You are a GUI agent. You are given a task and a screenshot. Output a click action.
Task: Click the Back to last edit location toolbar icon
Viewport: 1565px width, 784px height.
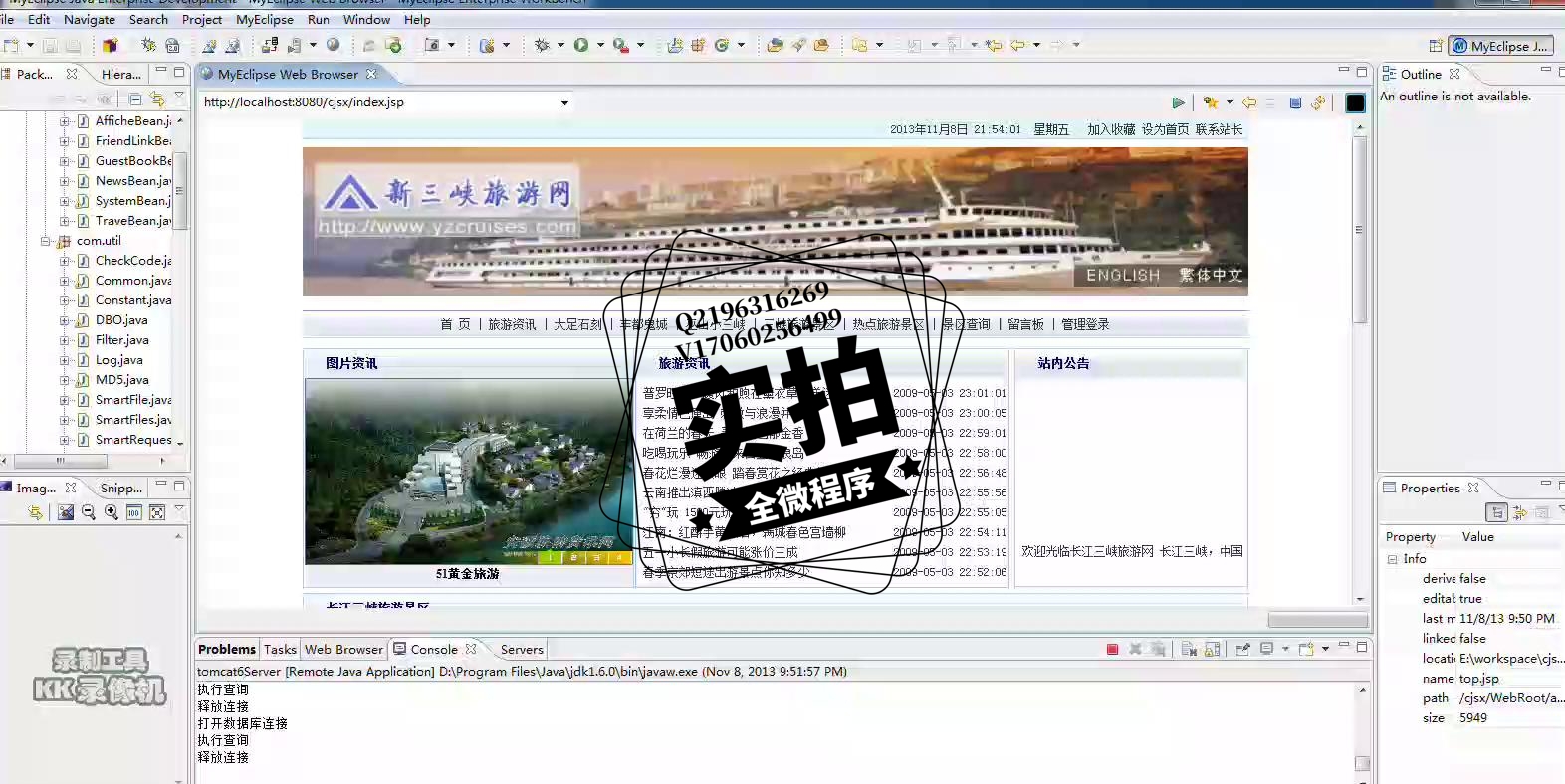point(994,45)
